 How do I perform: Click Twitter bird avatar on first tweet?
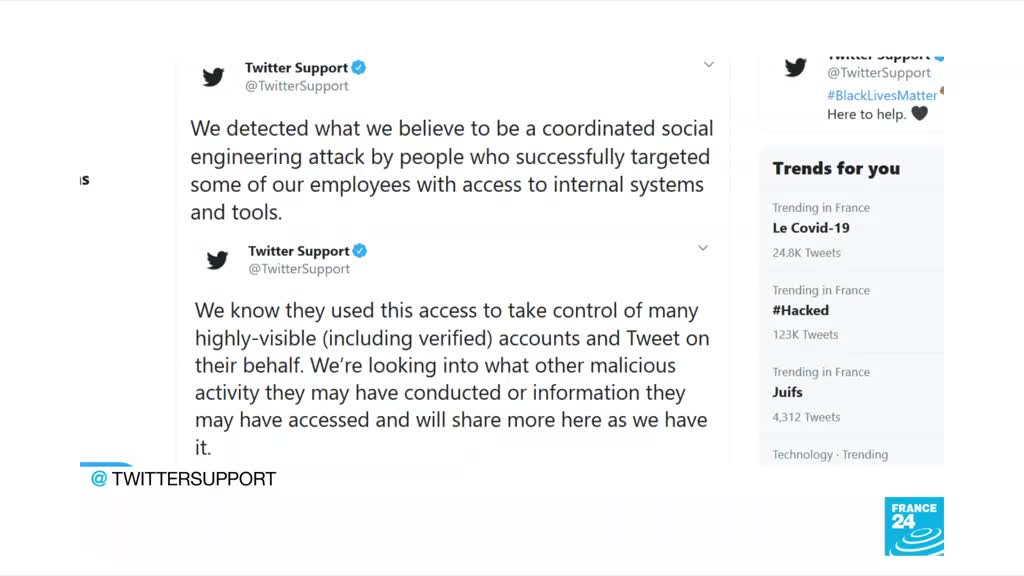point(213,77)
